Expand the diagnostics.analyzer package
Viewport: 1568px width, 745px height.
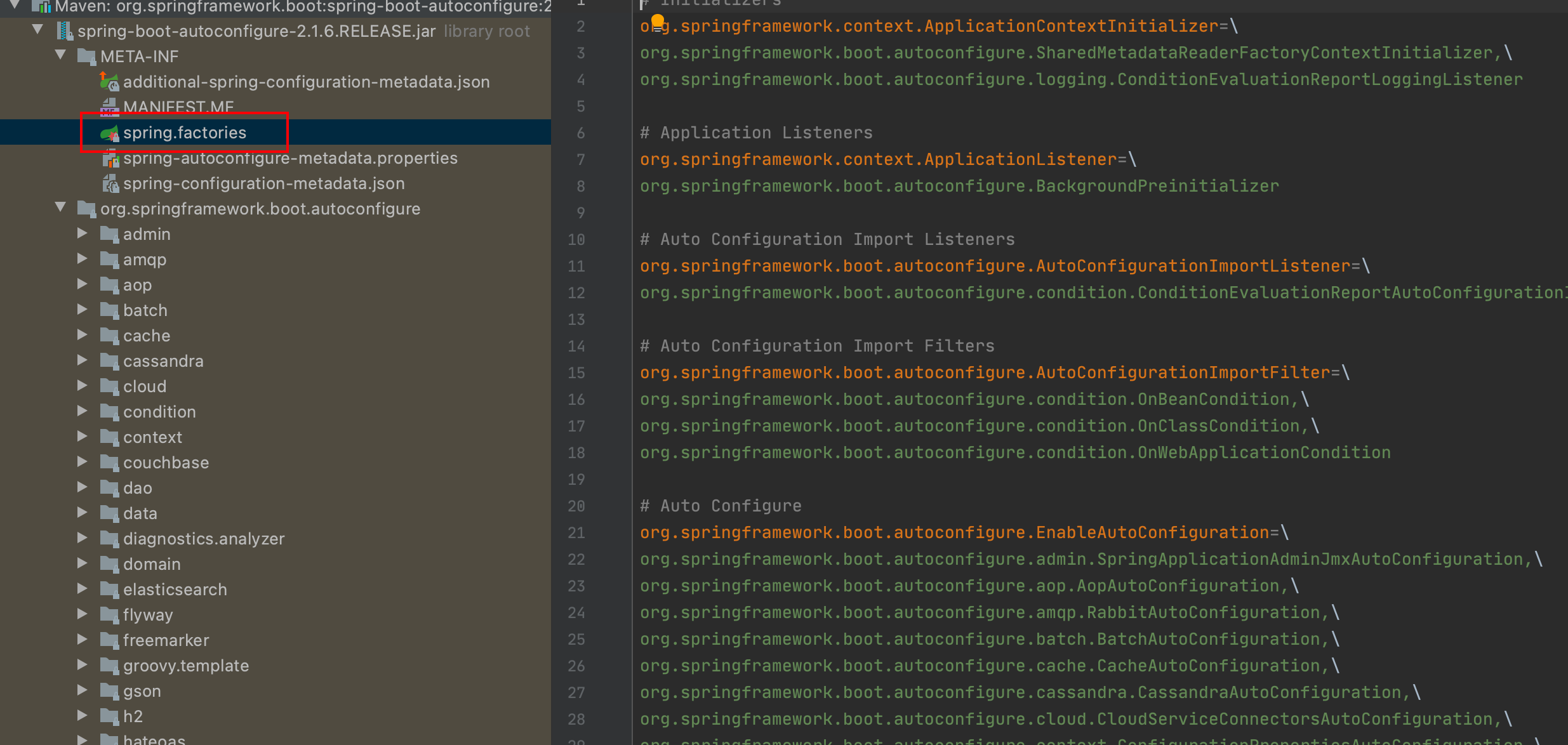point(82,537)
